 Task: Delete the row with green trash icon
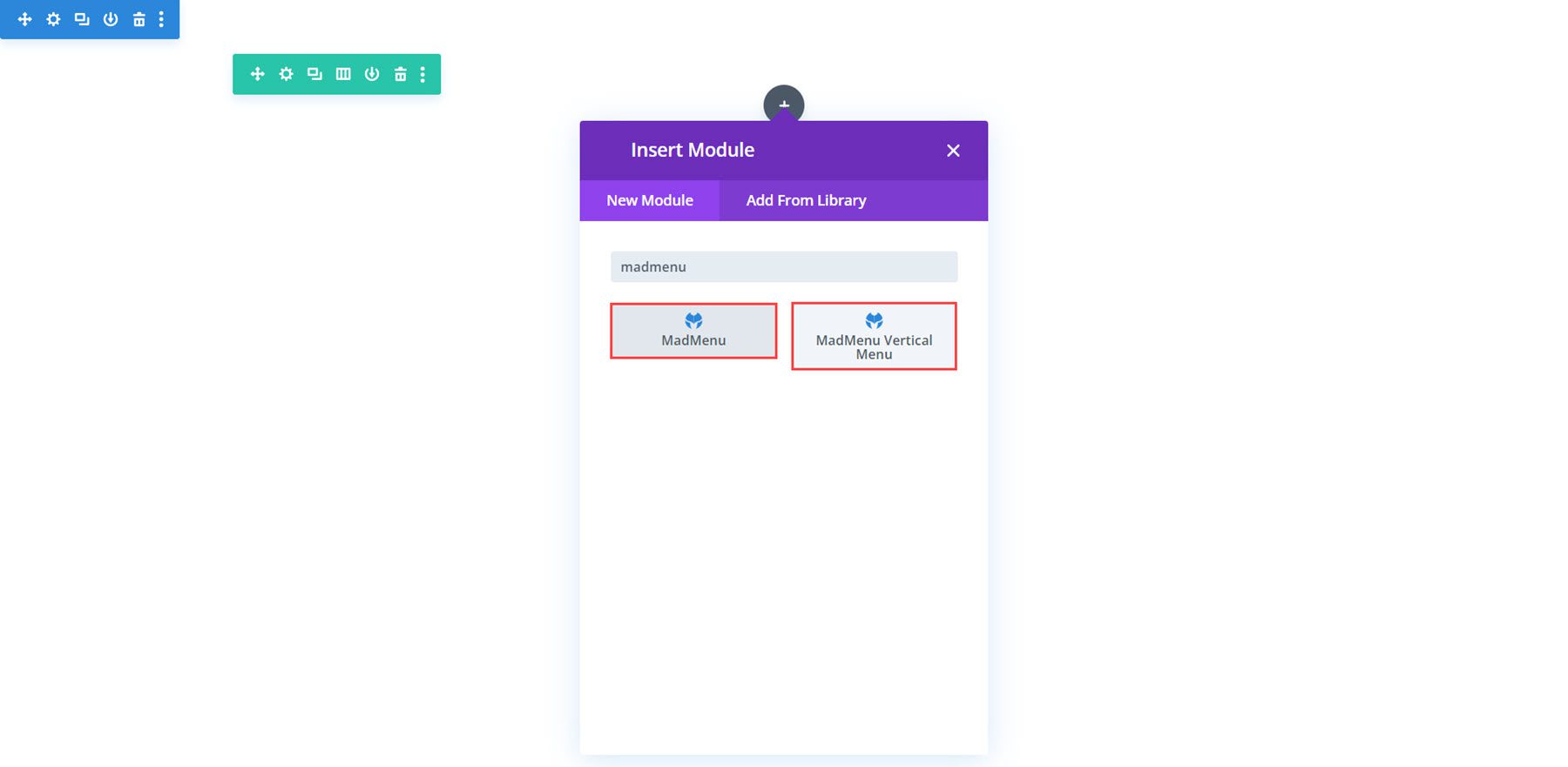click(x=400, y=74)
